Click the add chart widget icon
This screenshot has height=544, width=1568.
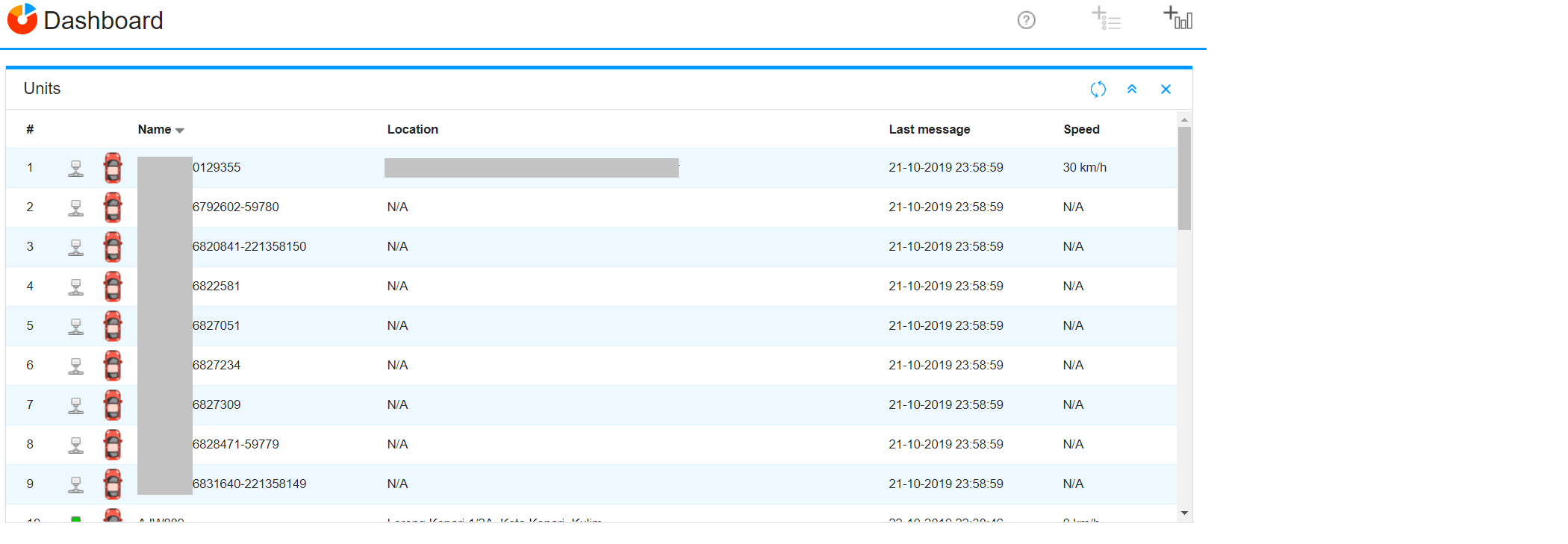(x=1178, y=18)
